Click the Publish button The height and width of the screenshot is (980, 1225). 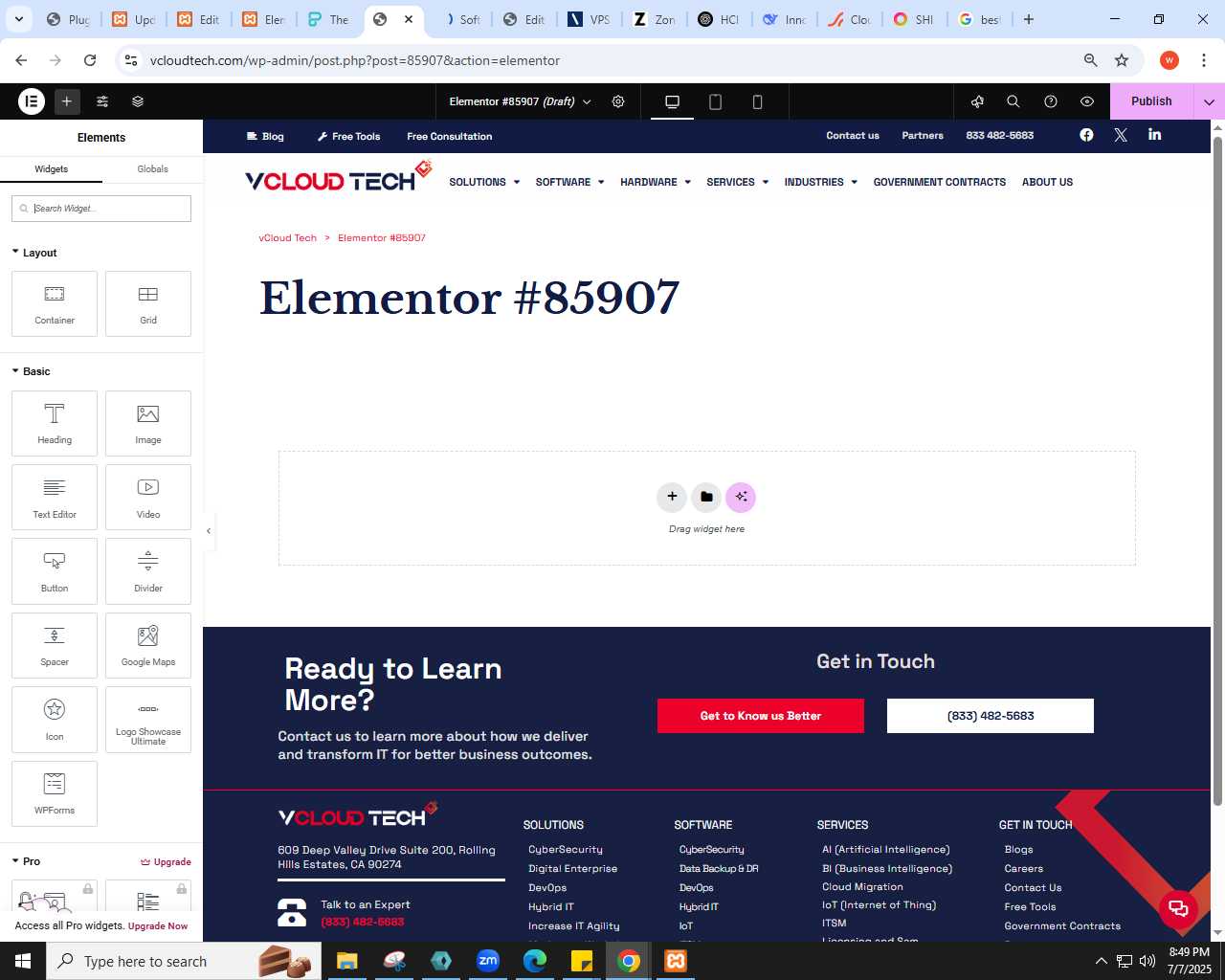[1151, 101]
